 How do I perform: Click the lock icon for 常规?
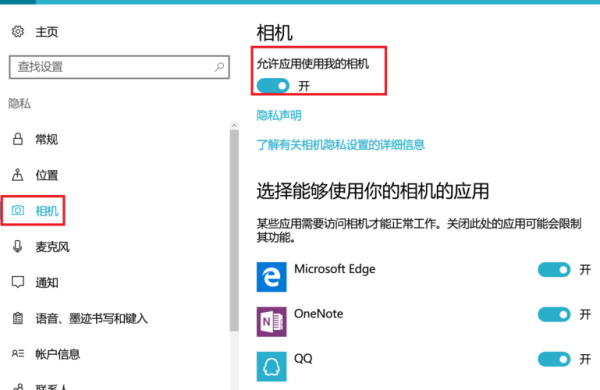[x=18, y=139]
